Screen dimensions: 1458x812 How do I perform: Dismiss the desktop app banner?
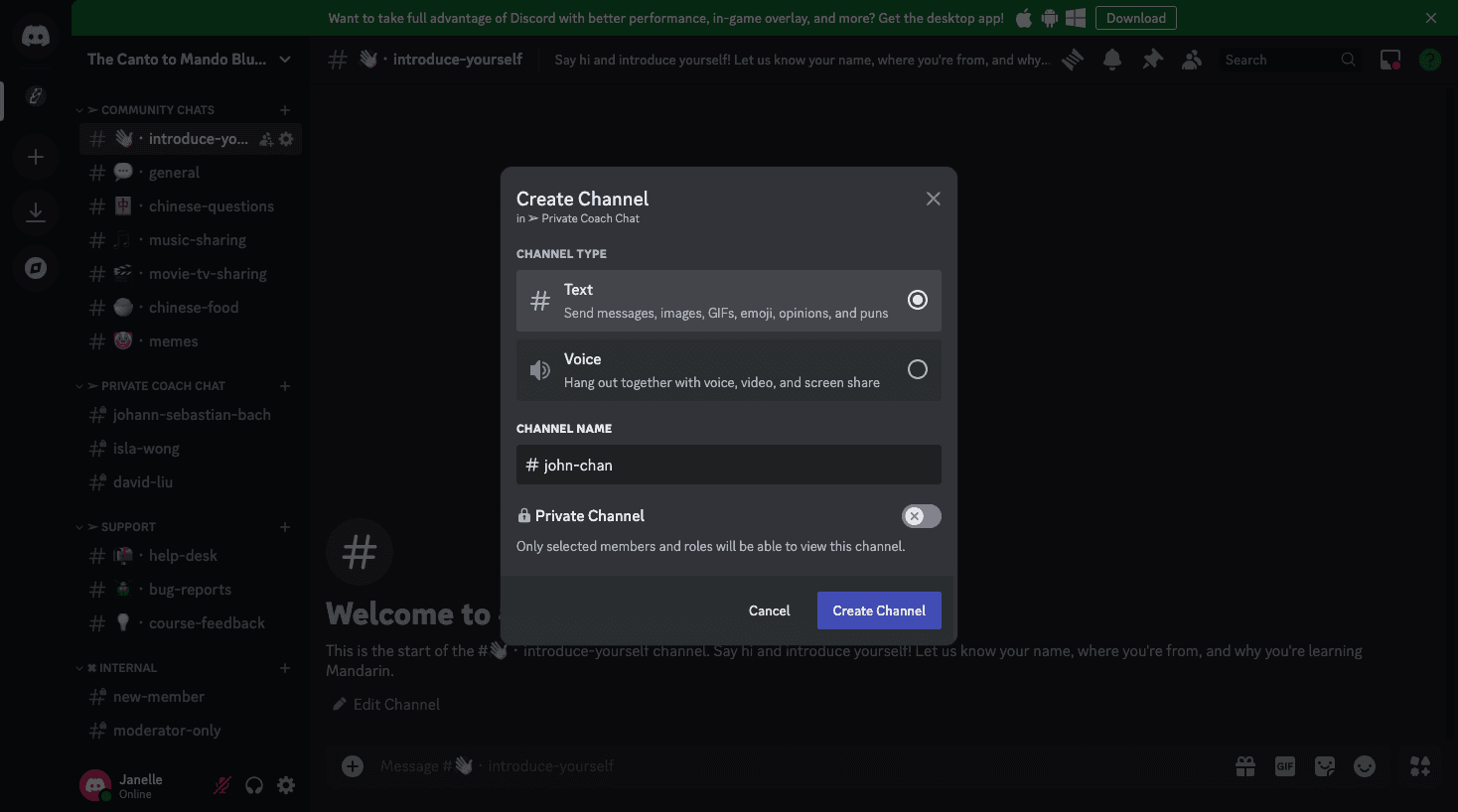(1431, 18)
